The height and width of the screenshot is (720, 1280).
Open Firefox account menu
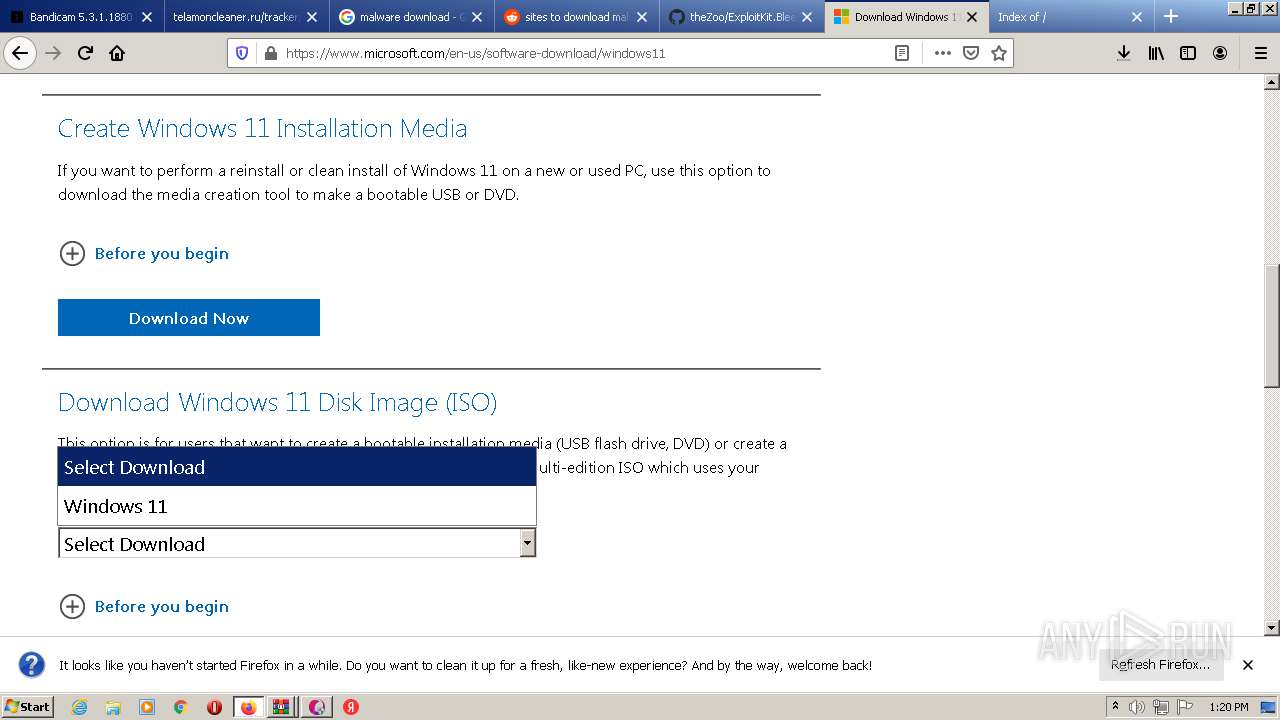[1220, 53]
